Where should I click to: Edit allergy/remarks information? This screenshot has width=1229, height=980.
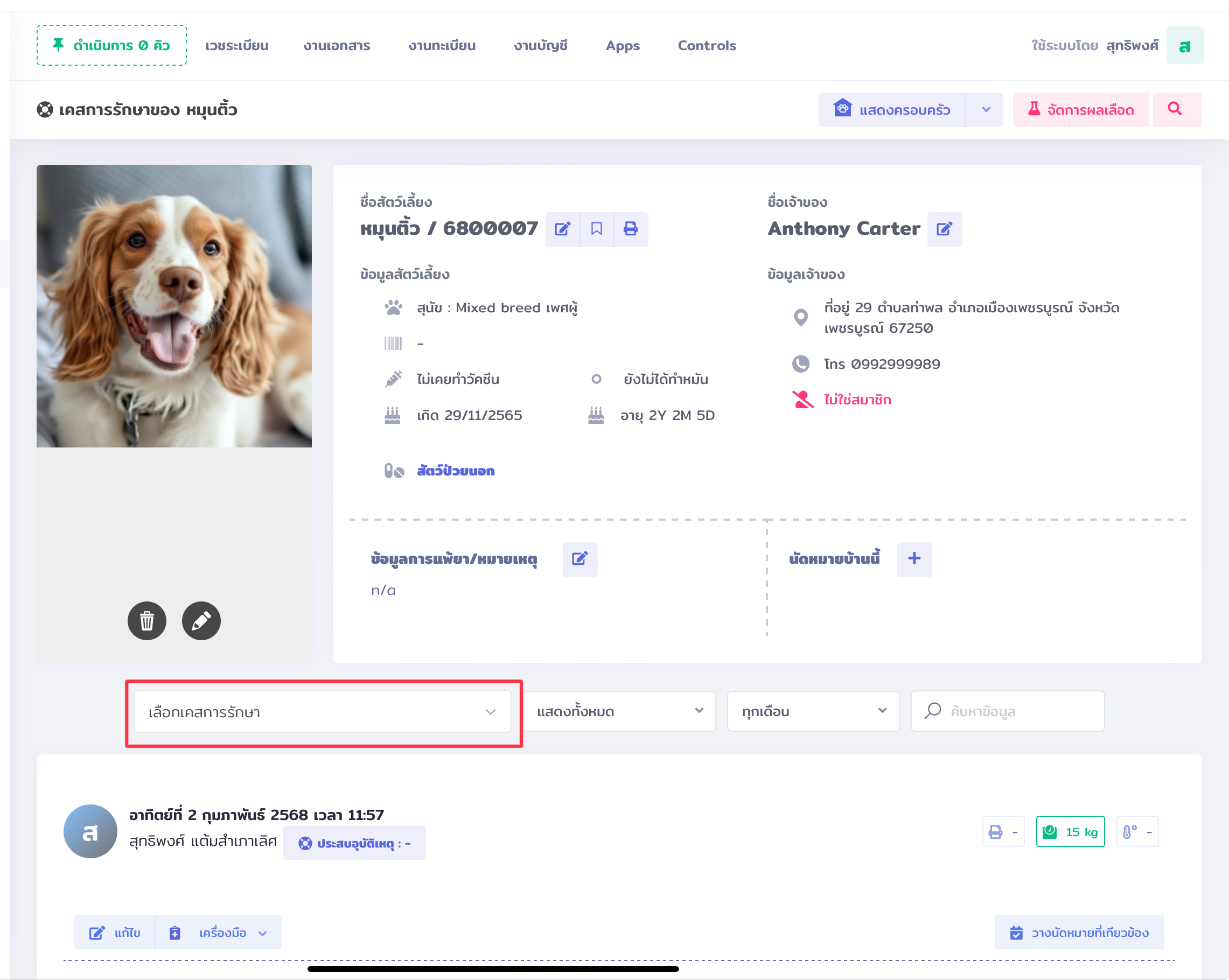tap(579, 559)
